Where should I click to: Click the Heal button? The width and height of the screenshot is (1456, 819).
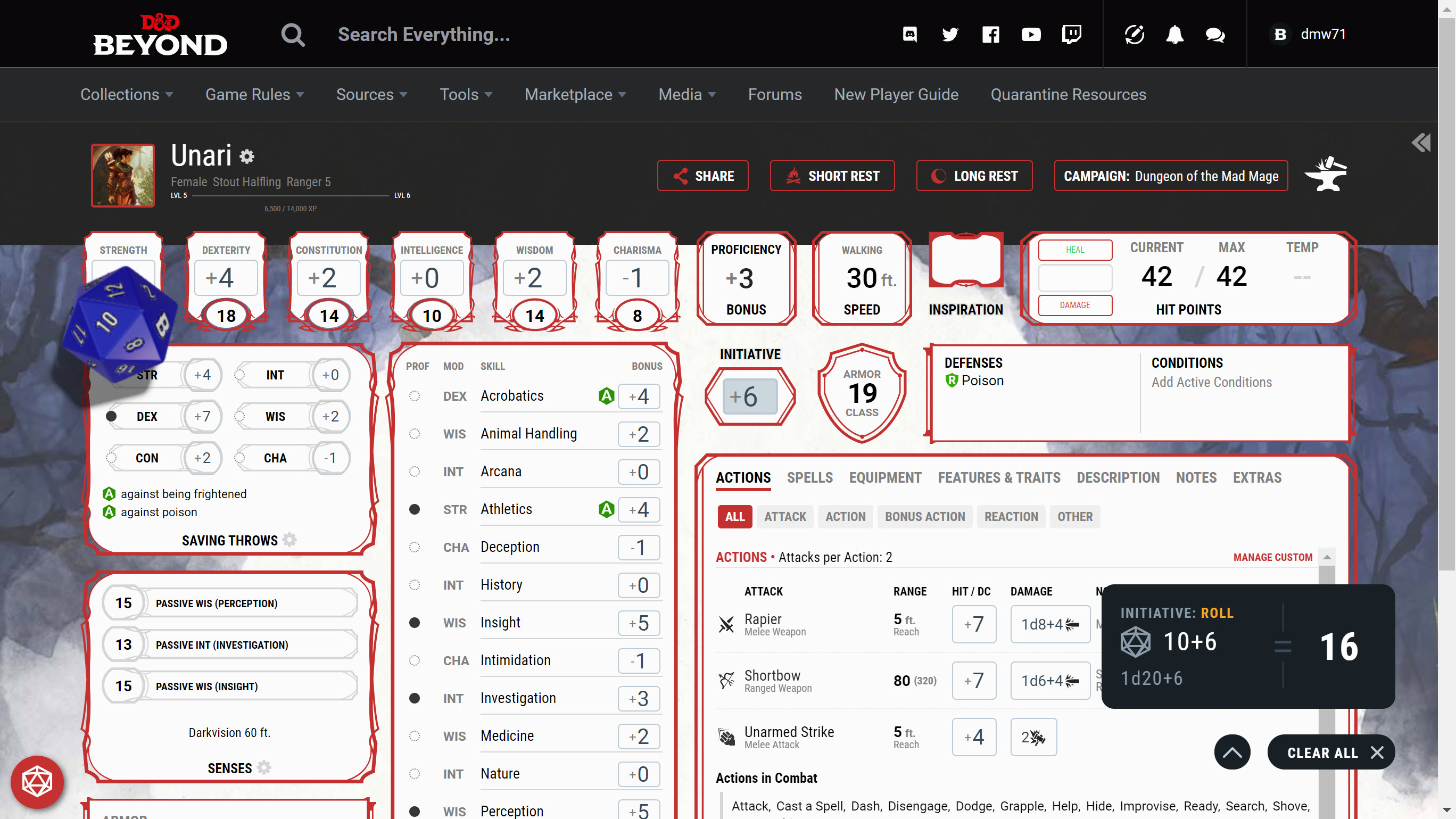[1074, 250]
